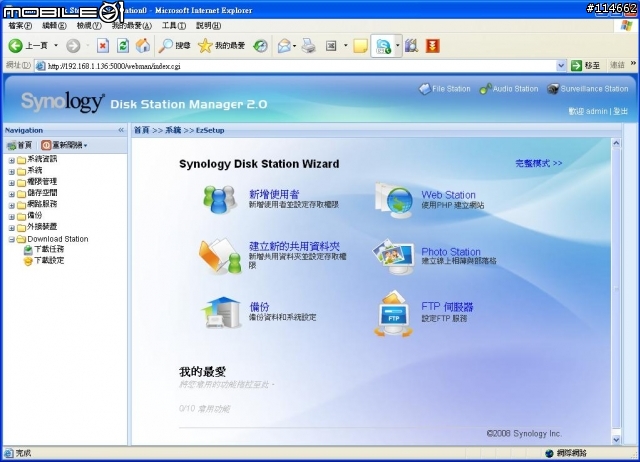Click the Mail envelope toolbar icon
Screen dimensions: 640x462
(x=284, y=46)
